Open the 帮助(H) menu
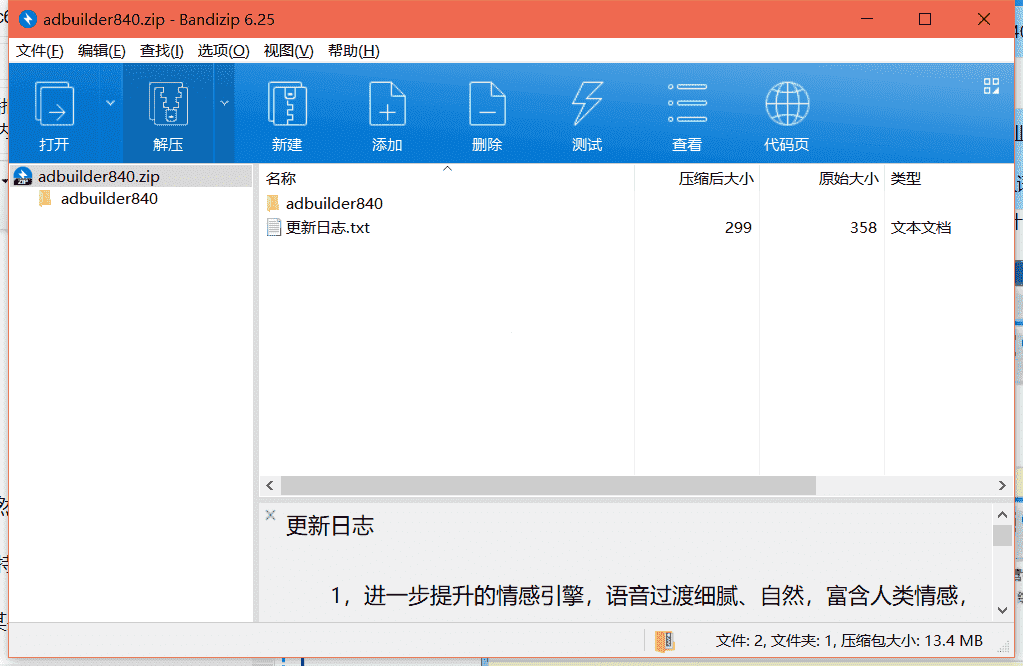The height and width of the screenshot is (666, 1023). pyautogui.click(x=353, y=51)
